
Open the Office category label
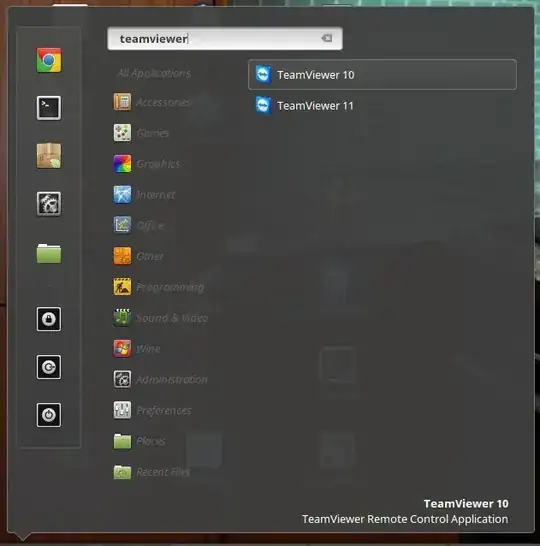coord(150,226)
